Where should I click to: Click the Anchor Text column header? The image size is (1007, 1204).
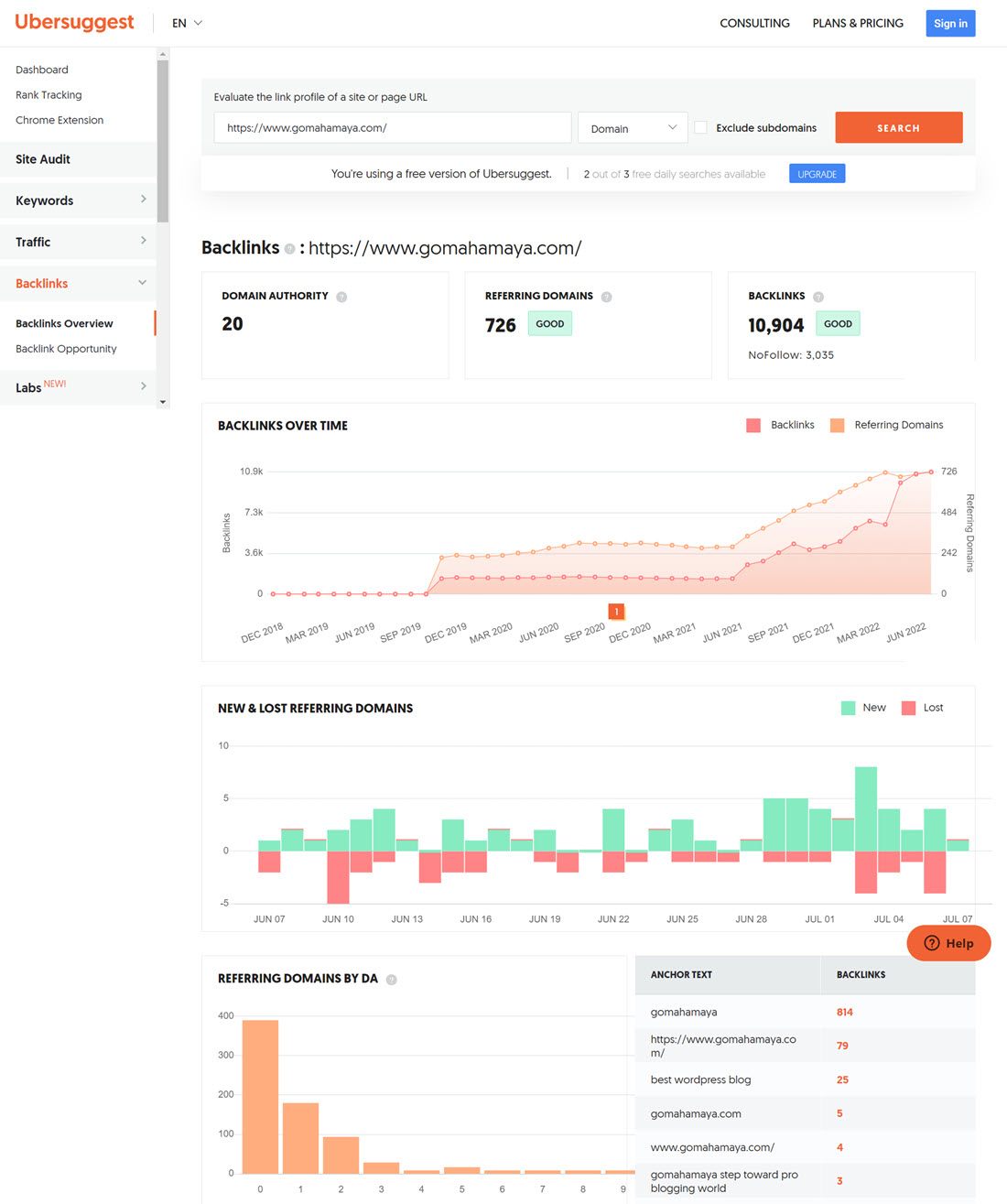681,975
